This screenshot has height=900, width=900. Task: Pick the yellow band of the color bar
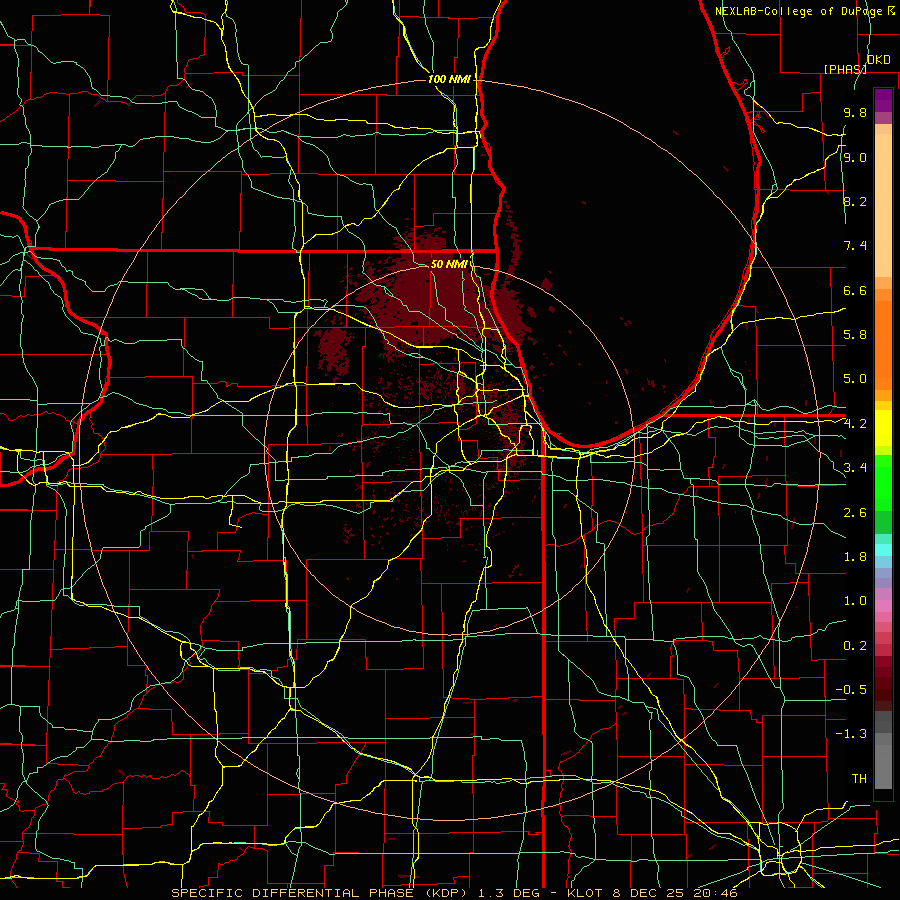(883, 428)
